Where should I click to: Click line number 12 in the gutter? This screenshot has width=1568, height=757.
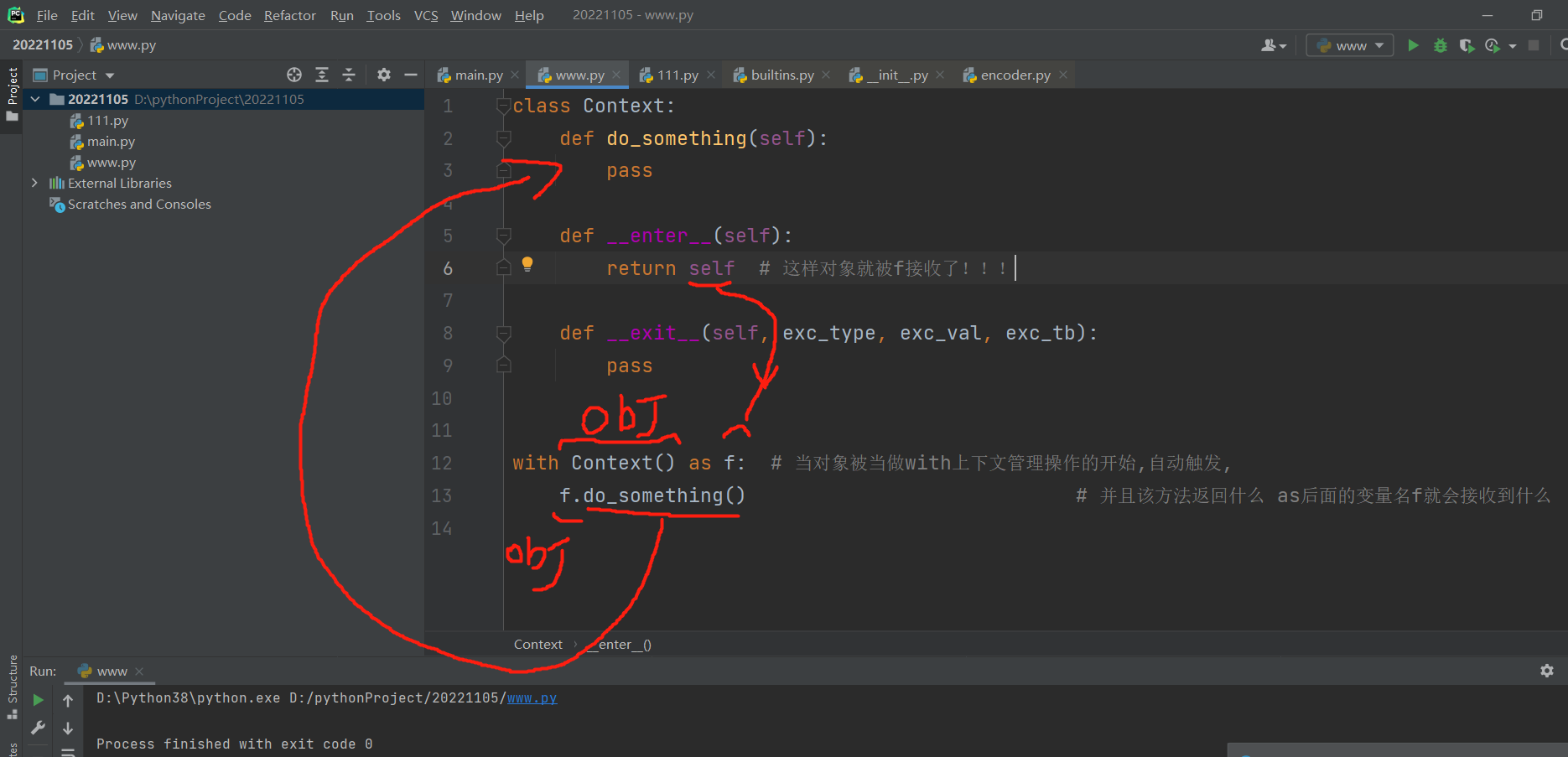(442, 463)
